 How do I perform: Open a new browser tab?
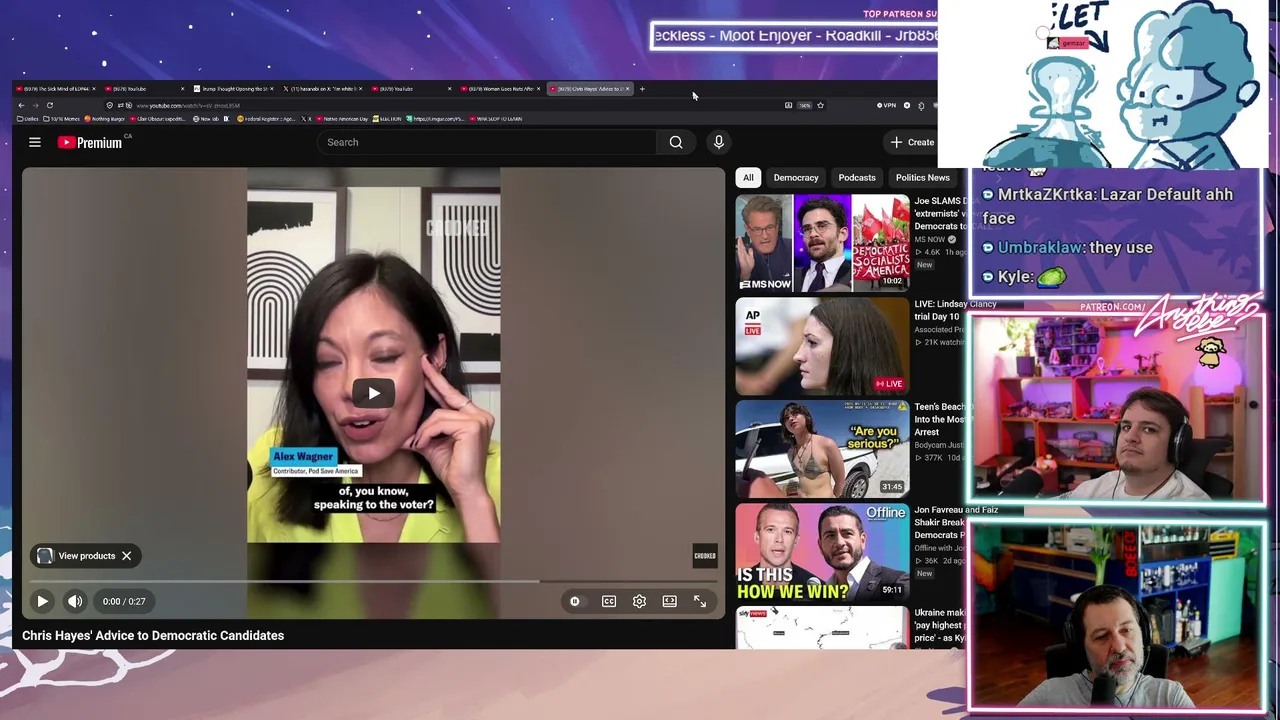click(x=642, y=89)
